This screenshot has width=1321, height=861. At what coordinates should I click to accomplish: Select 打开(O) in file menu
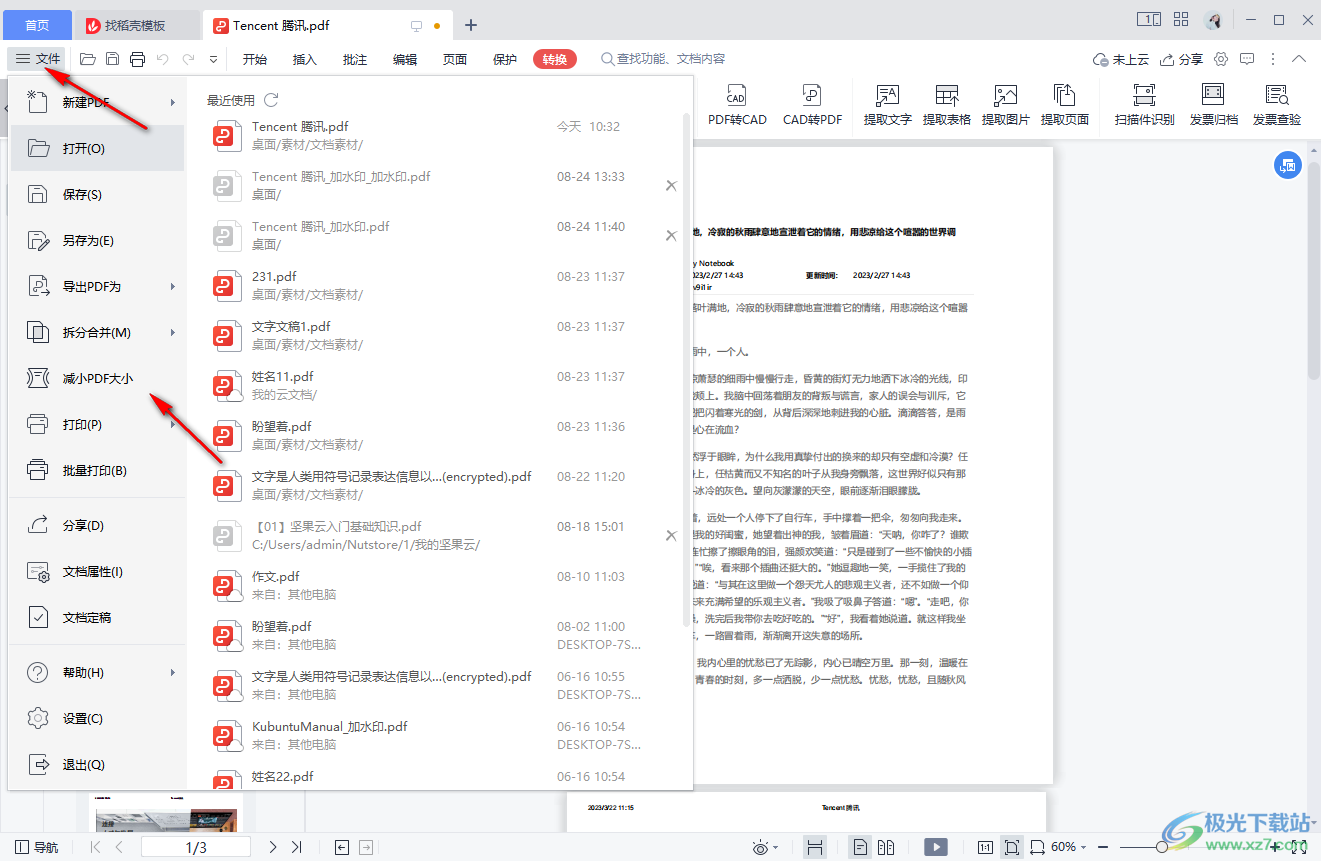[x=98, y=148]
